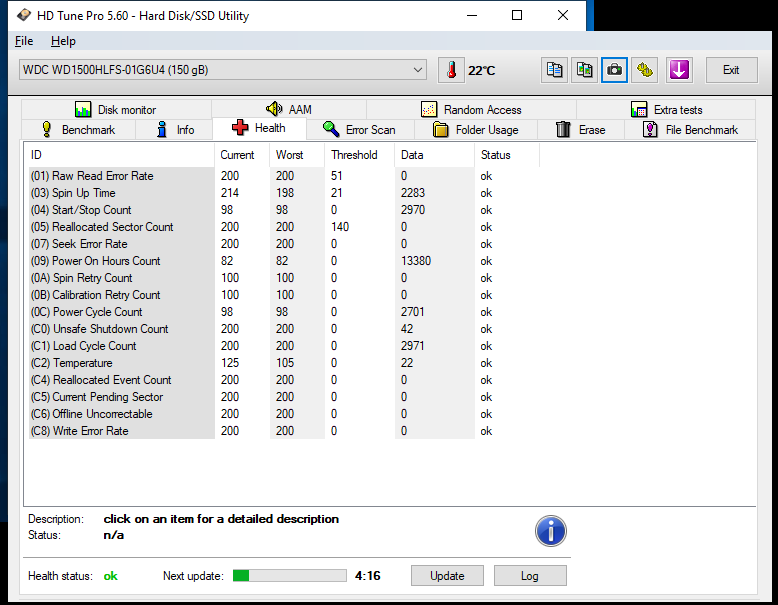Click the 42 unsafe shutdown data value

tap(407, 329)
